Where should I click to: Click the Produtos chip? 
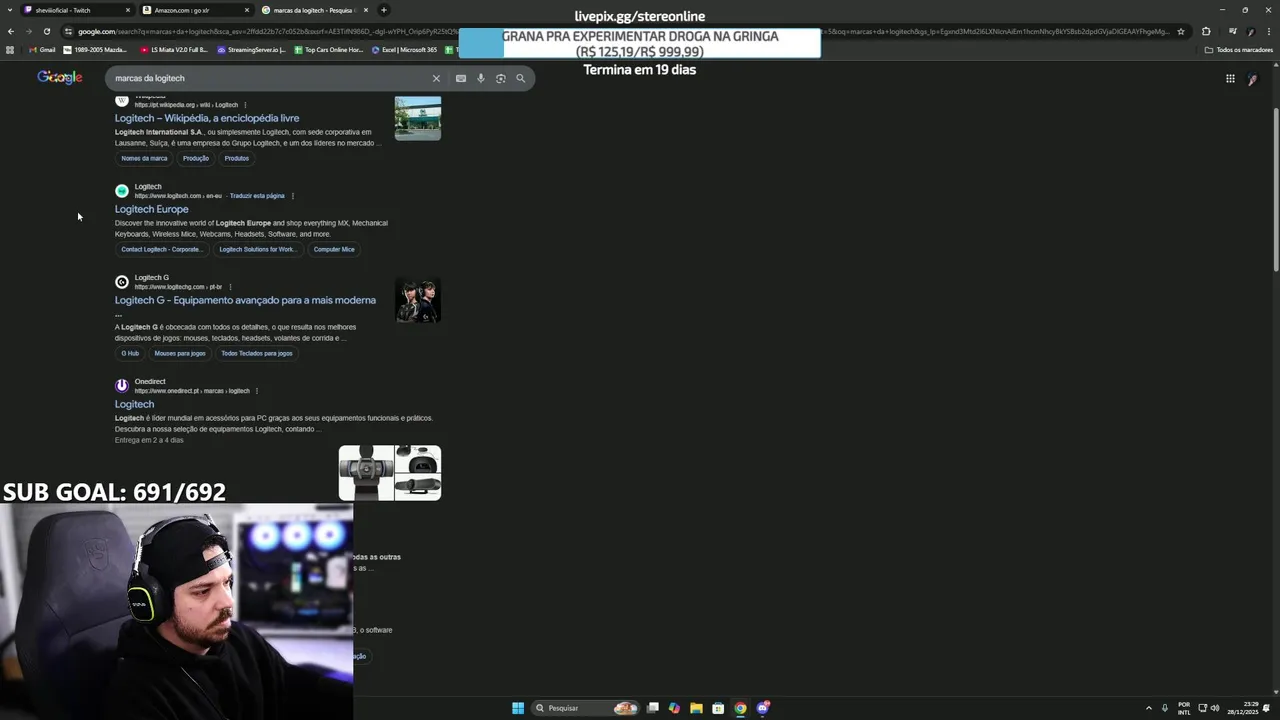237,158
